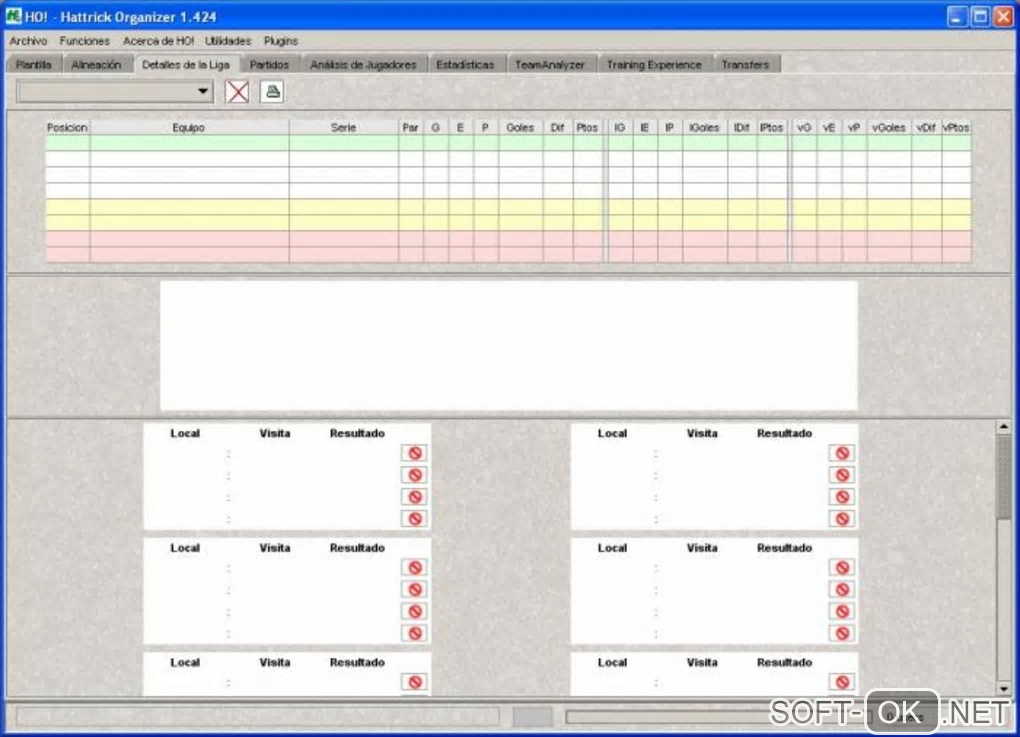Click the status bar text field

(258, 716)
